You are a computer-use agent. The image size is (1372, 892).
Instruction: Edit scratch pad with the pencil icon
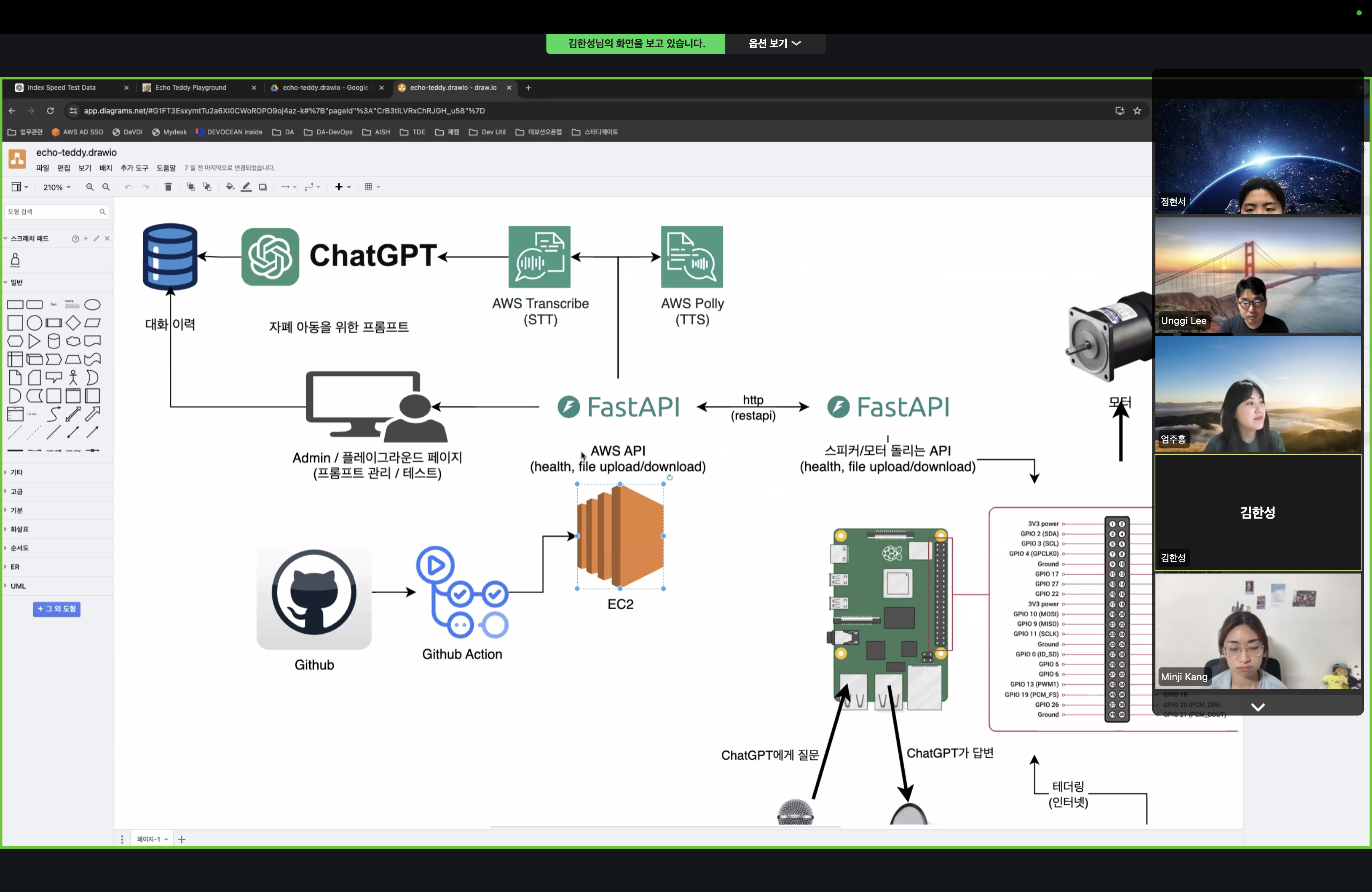96,239
